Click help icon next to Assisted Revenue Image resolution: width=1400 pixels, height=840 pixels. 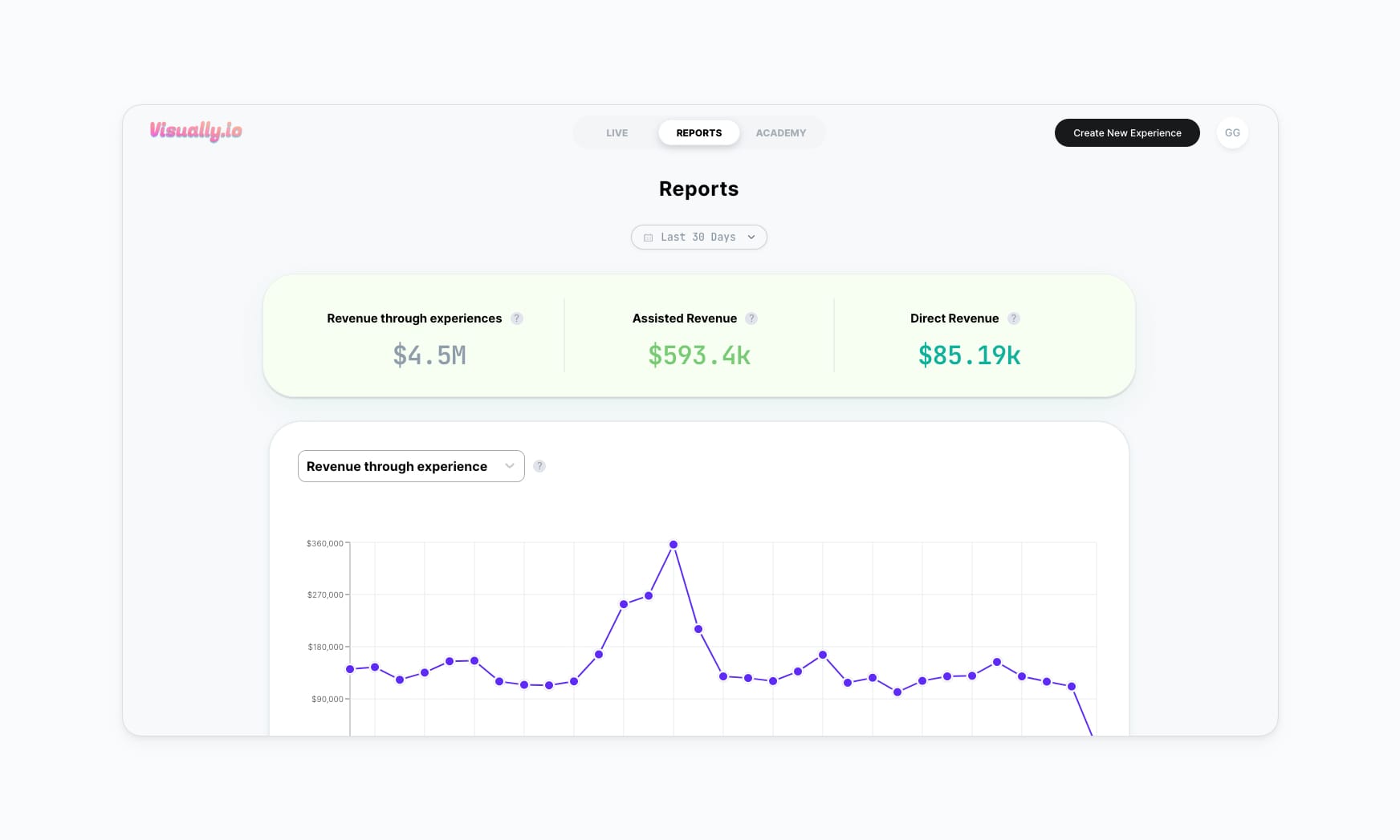[751, 319]
